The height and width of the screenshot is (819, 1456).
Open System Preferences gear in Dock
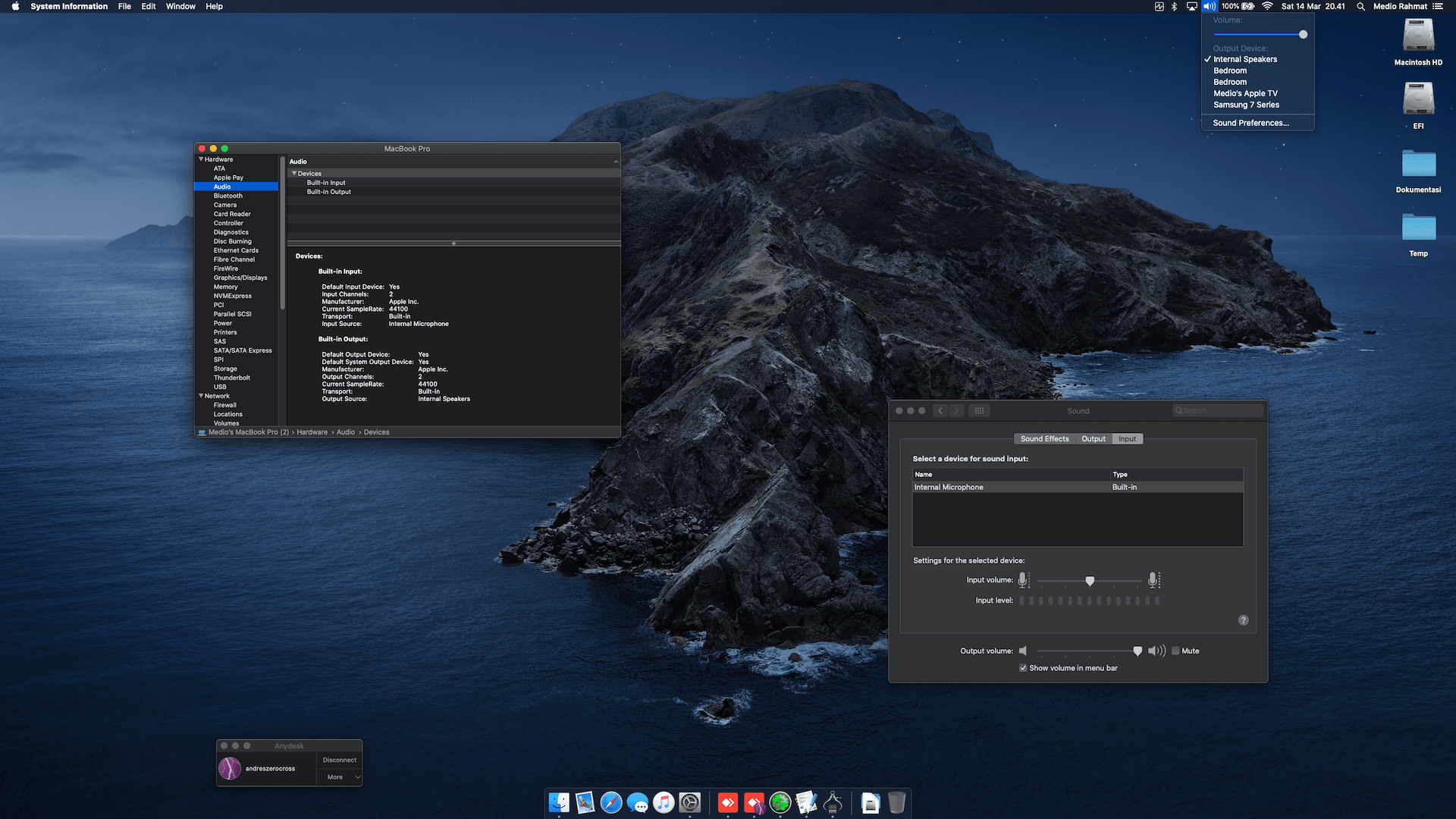coord(689,802)
